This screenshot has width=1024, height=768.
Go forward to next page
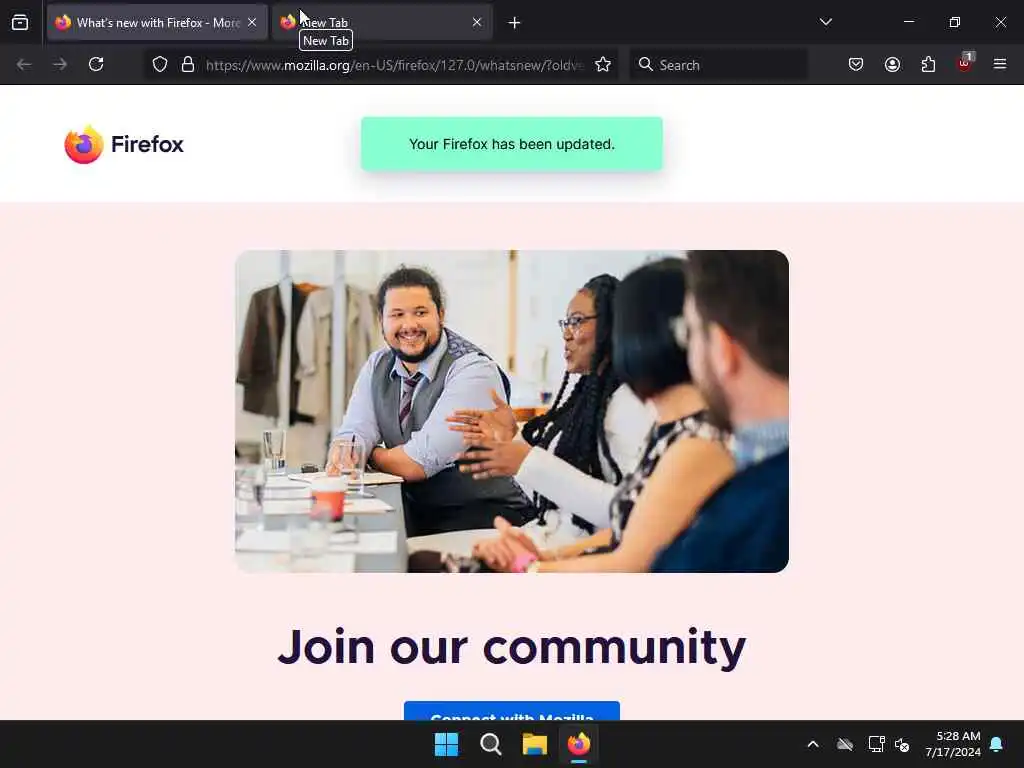pos(60,65)
